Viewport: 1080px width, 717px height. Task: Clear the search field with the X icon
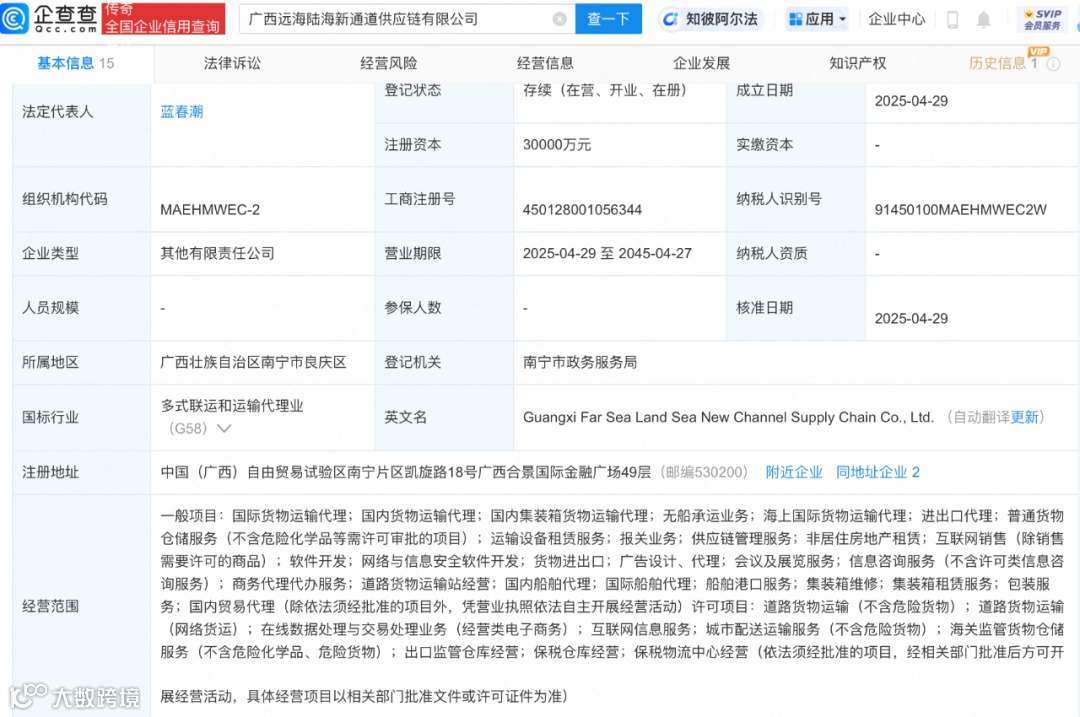[x=560, y=19]
